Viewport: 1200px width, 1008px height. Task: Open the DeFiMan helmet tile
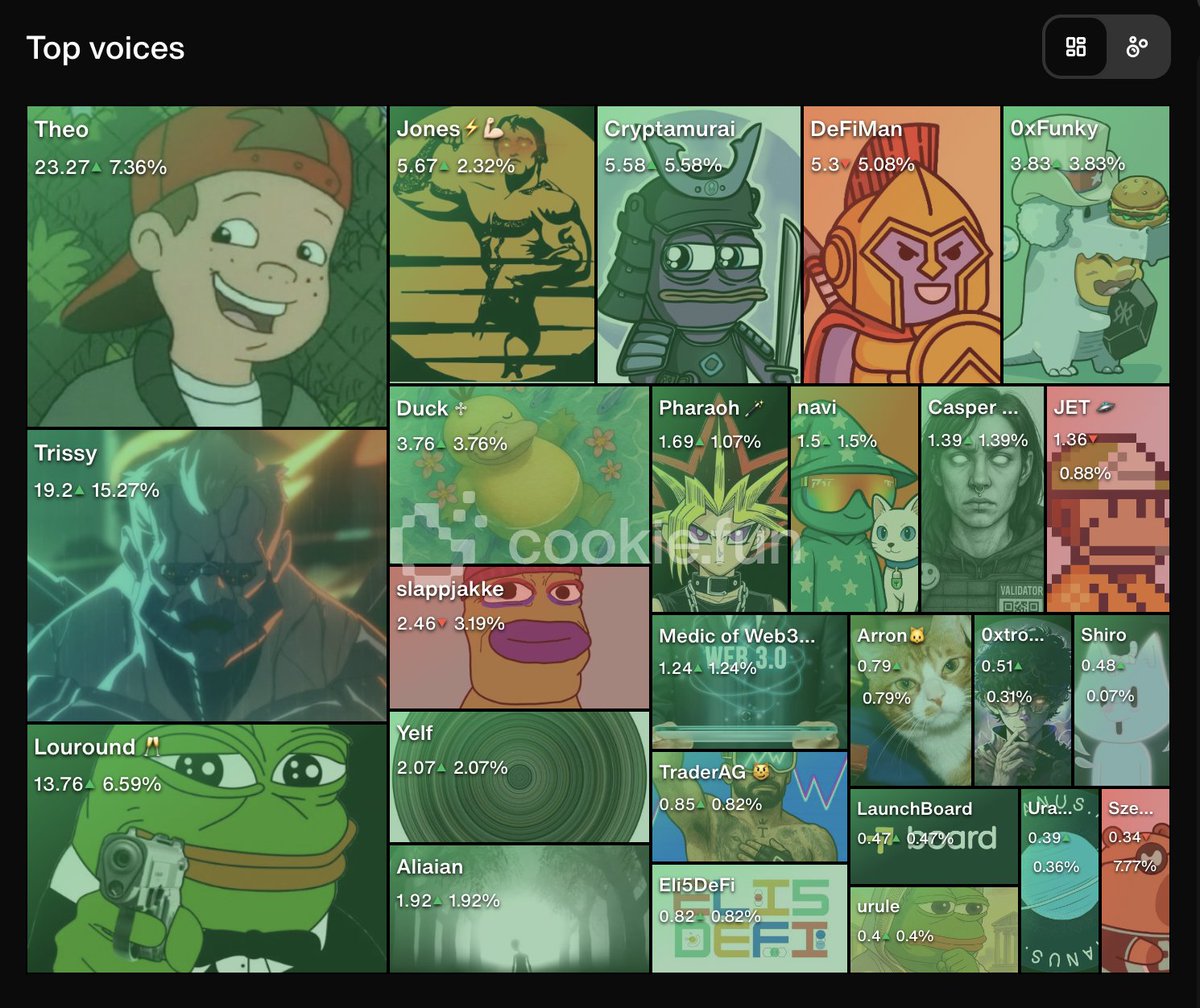(x=902, y=244)
